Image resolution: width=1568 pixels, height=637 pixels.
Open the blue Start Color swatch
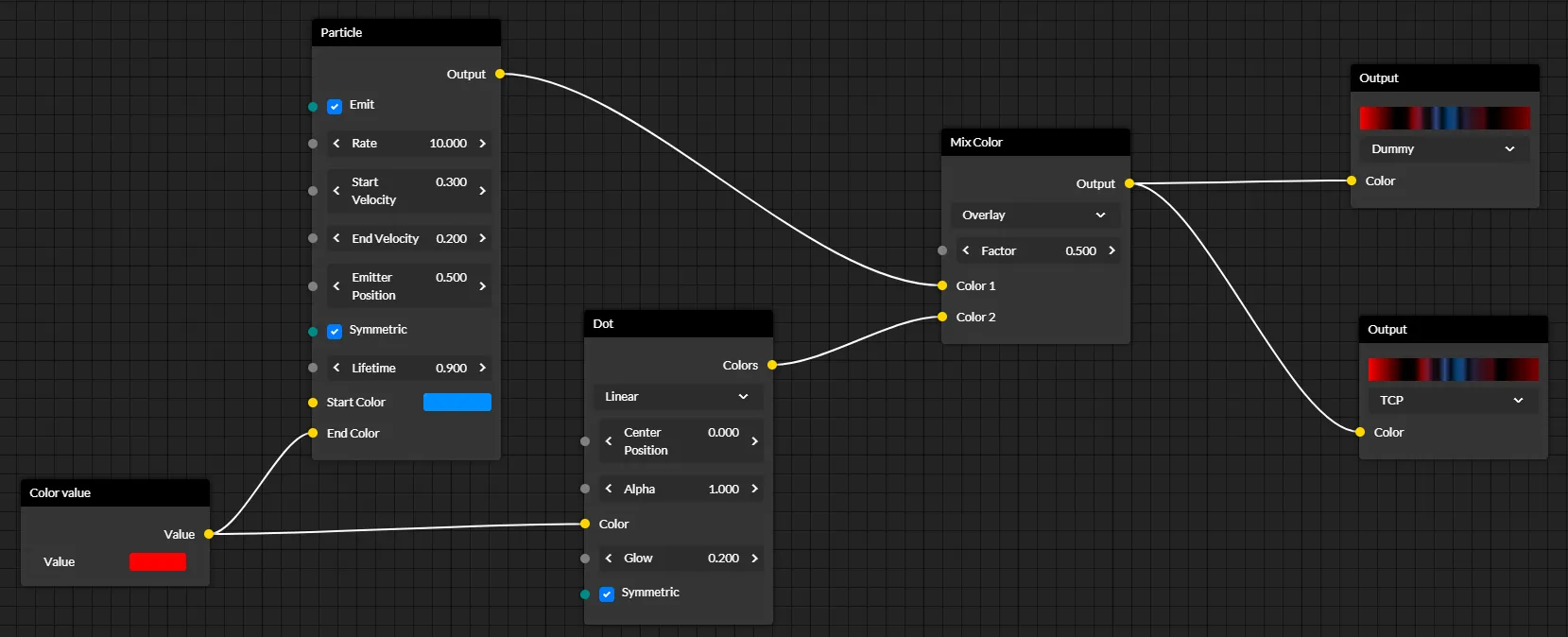457,402
